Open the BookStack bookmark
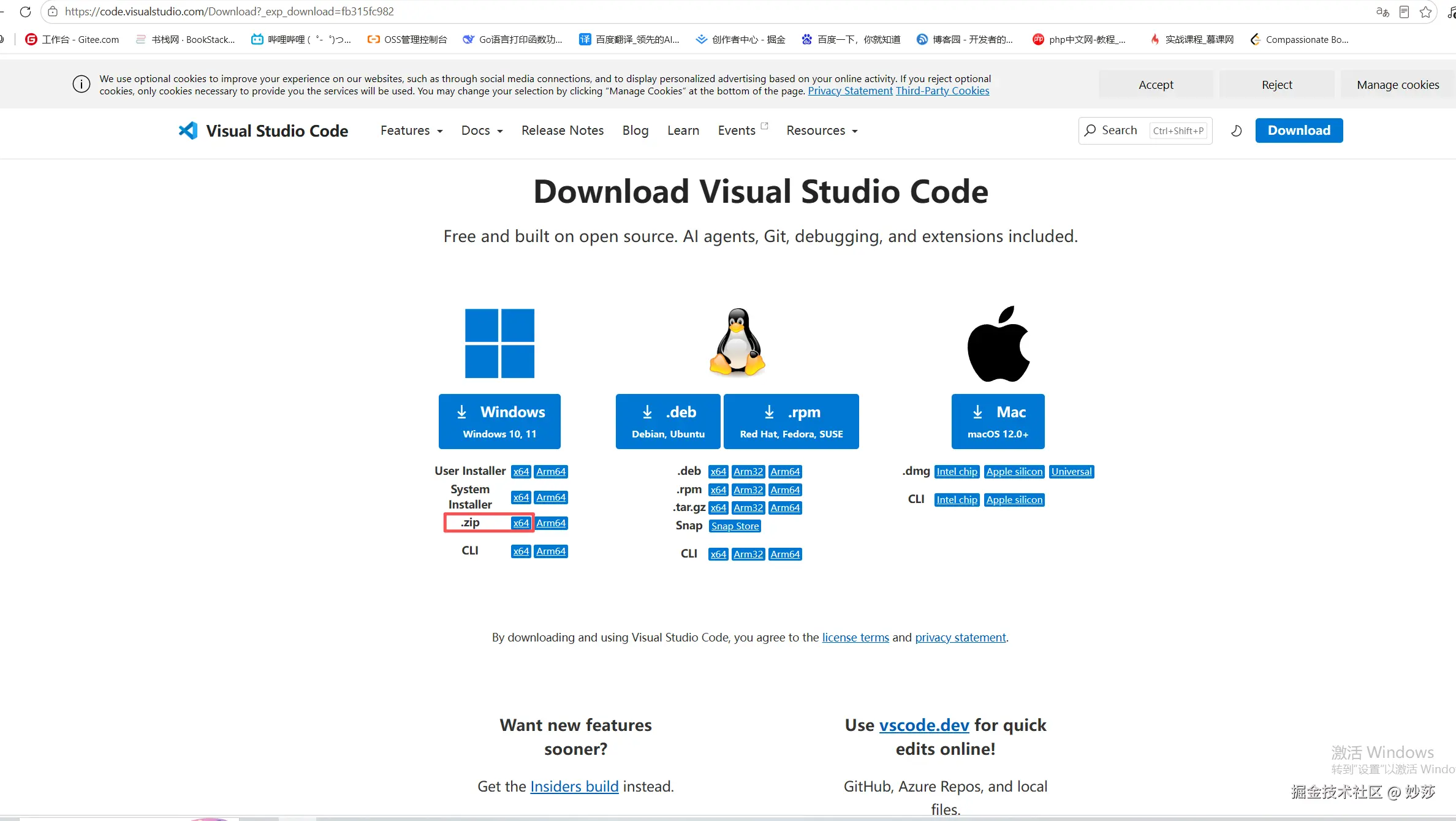The width and height of the screenshot is (1456, 821). (185, 39)
